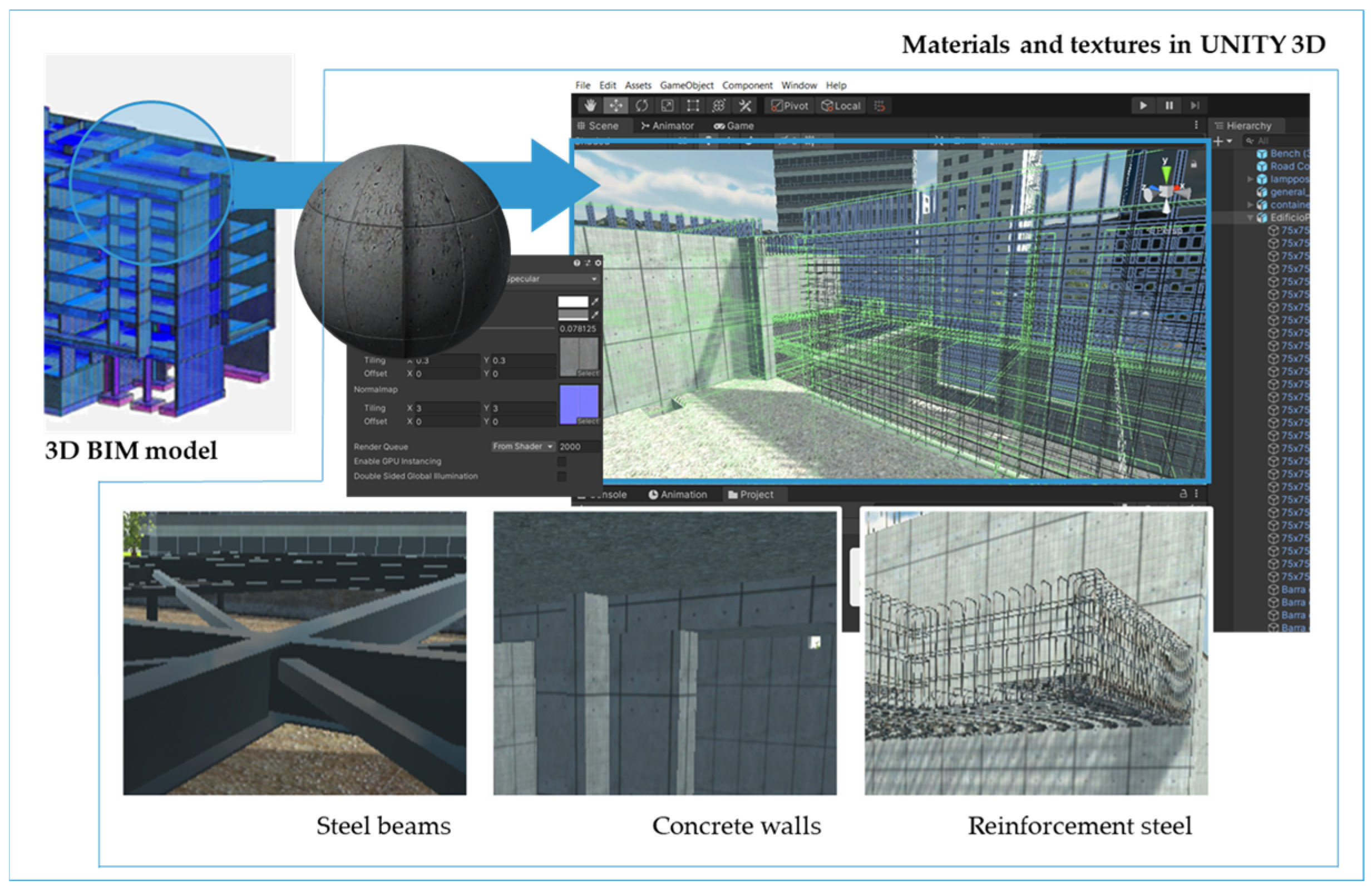Image resolution: width=1372 pixels, height=892 pixels.
Task: Pick color with the specular eyedropper
Action: (x=595, y=315)
